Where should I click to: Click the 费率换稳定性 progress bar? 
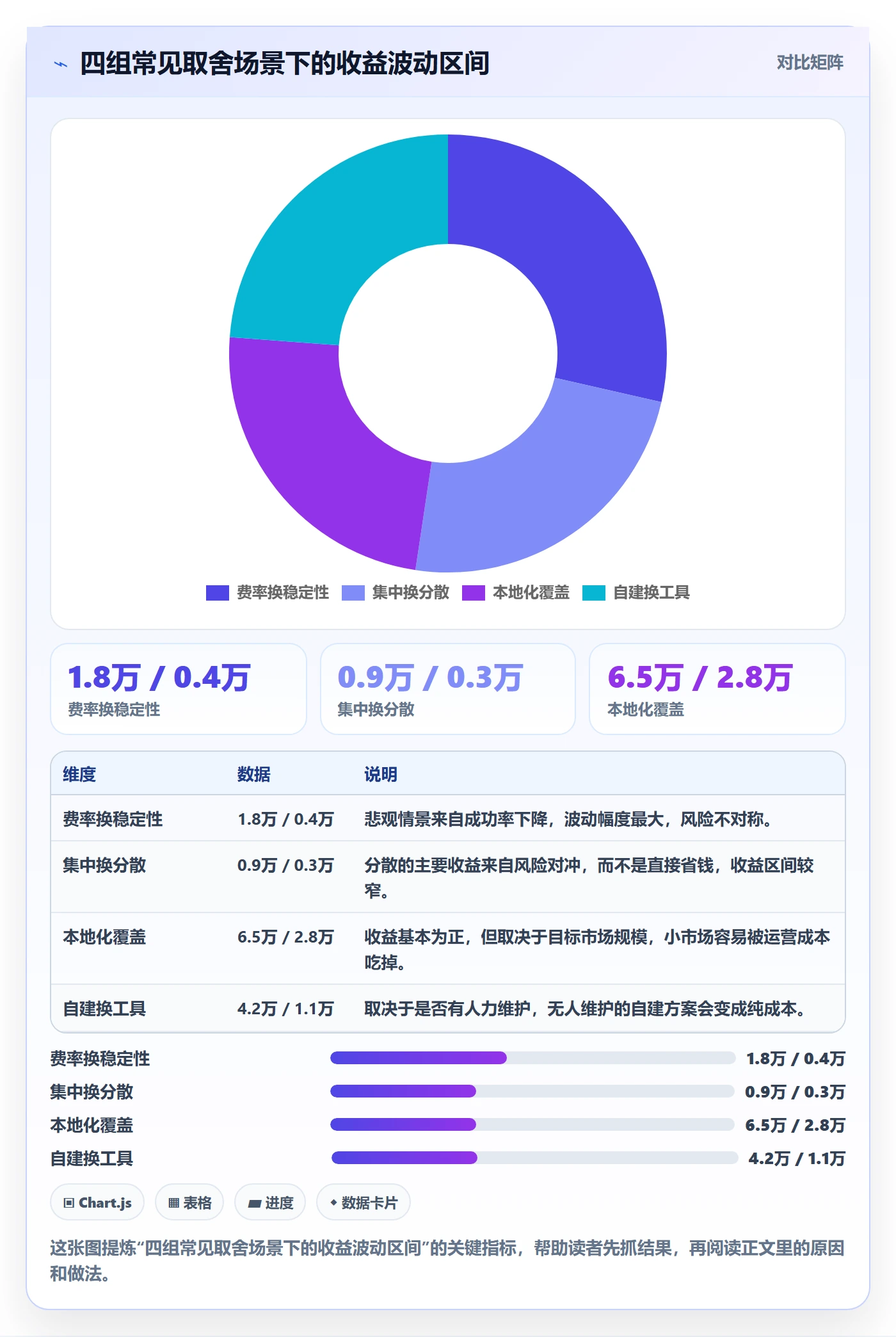point(532,1058)
